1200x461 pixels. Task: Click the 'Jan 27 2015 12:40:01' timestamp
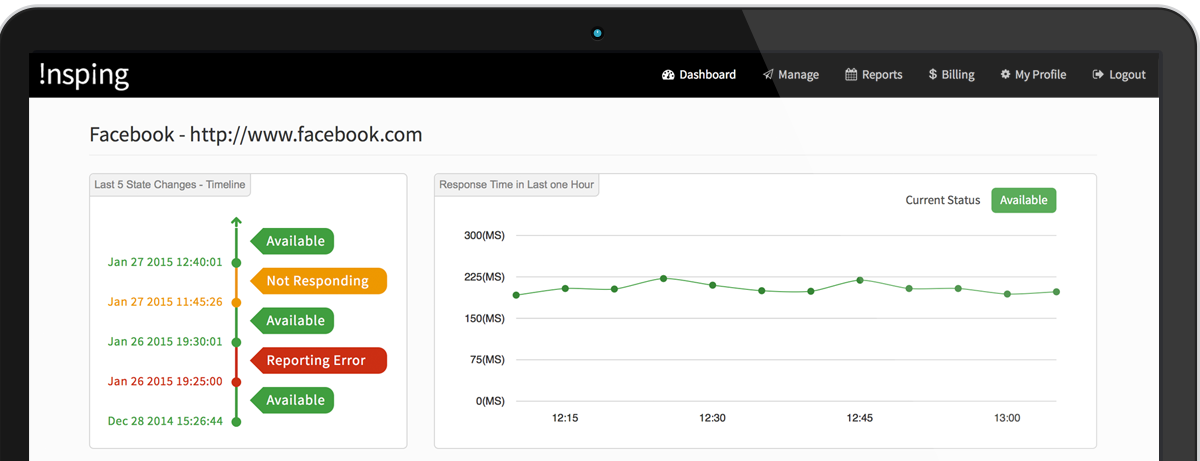point(165,262)
